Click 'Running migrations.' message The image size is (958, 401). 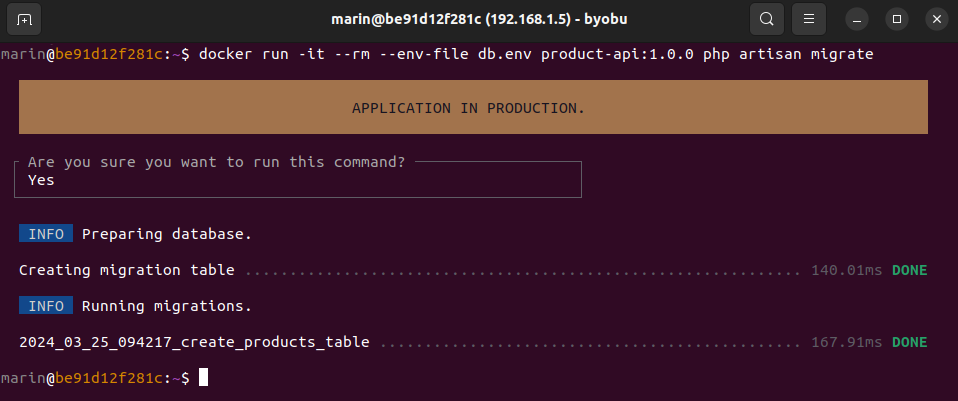(x=167, y=306)
